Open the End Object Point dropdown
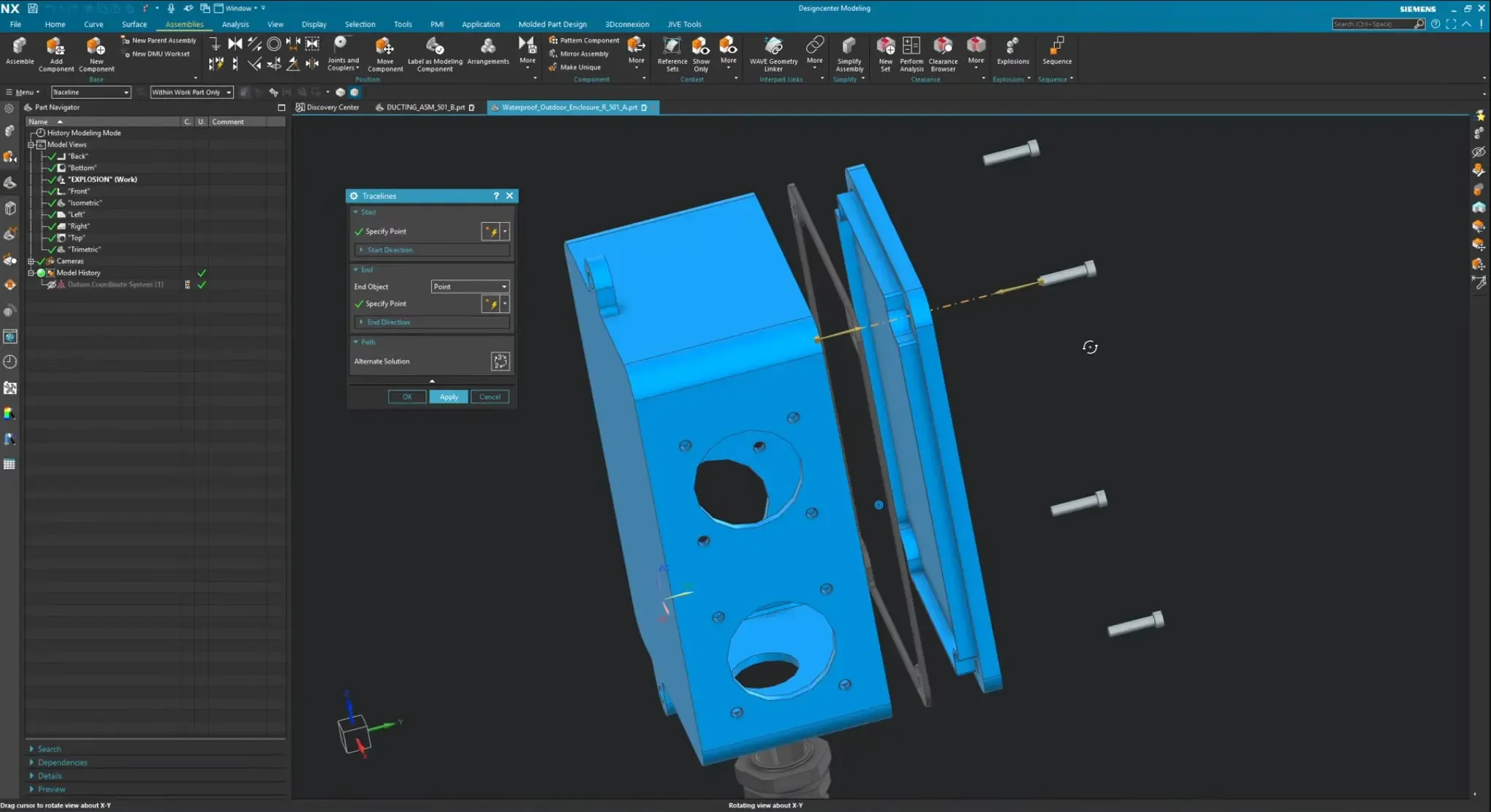This screenshot has height=812, width=1491. [470, 287]
